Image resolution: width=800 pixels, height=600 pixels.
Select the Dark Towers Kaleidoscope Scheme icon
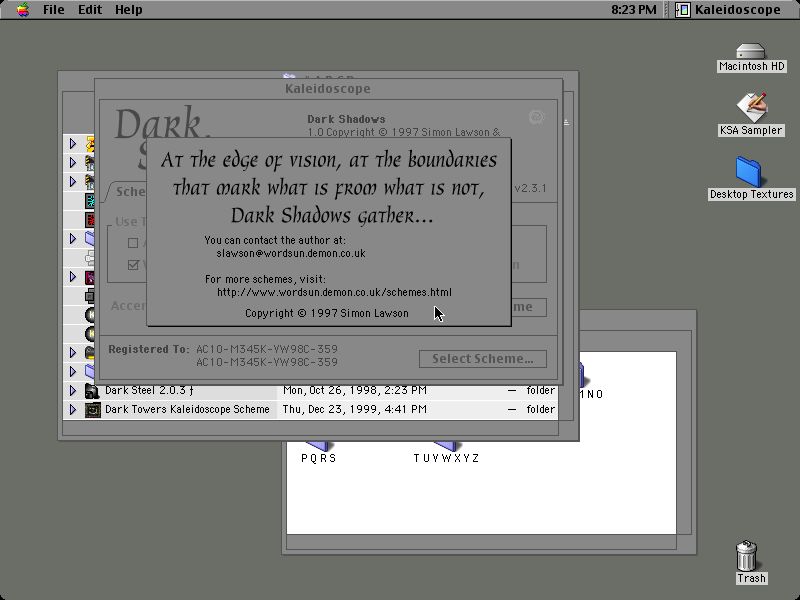92,410
